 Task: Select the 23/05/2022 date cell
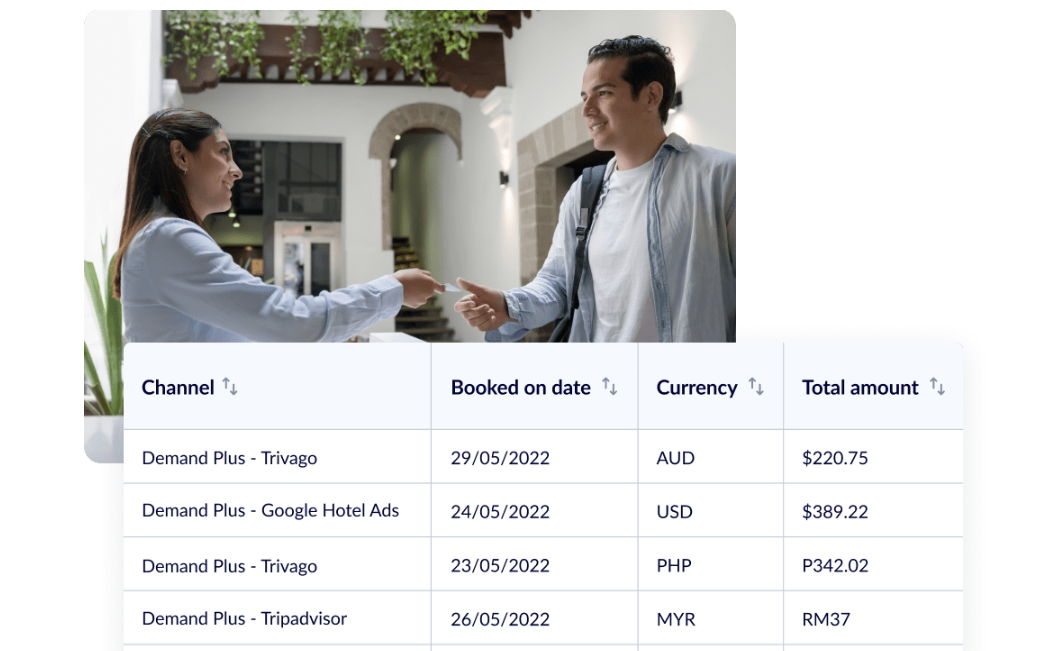point(500,566)
